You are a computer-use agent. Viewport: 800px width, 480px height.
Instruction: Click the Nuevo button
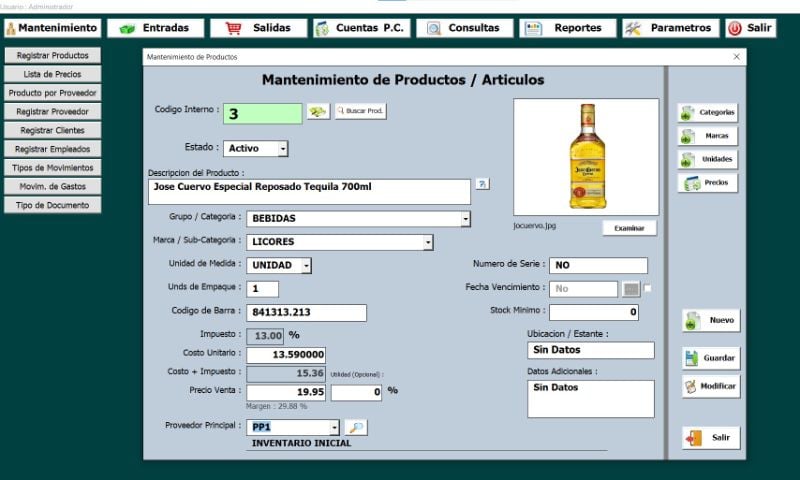point(711,320)
